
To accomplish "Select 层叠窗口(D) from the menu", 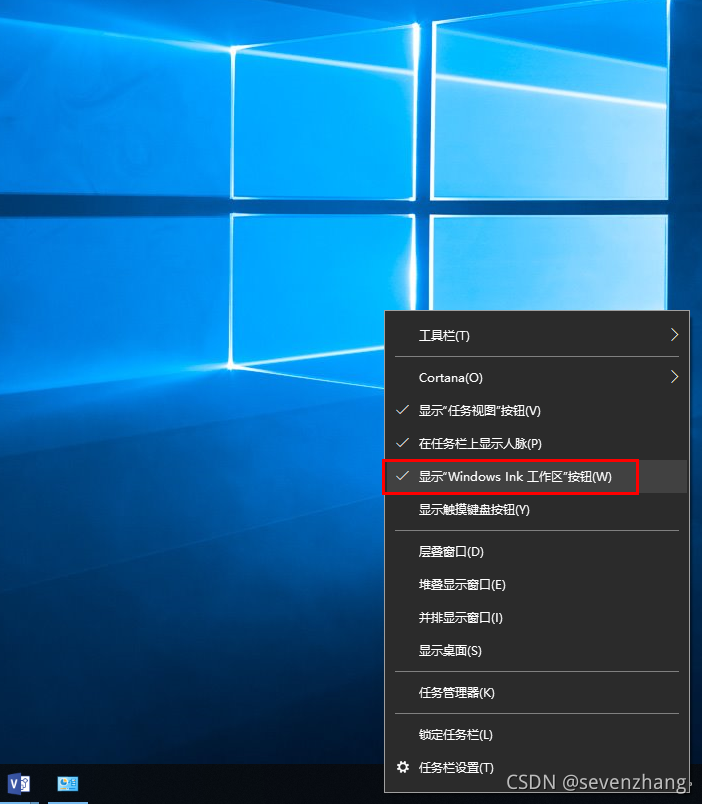I will [x=536, y=552].
